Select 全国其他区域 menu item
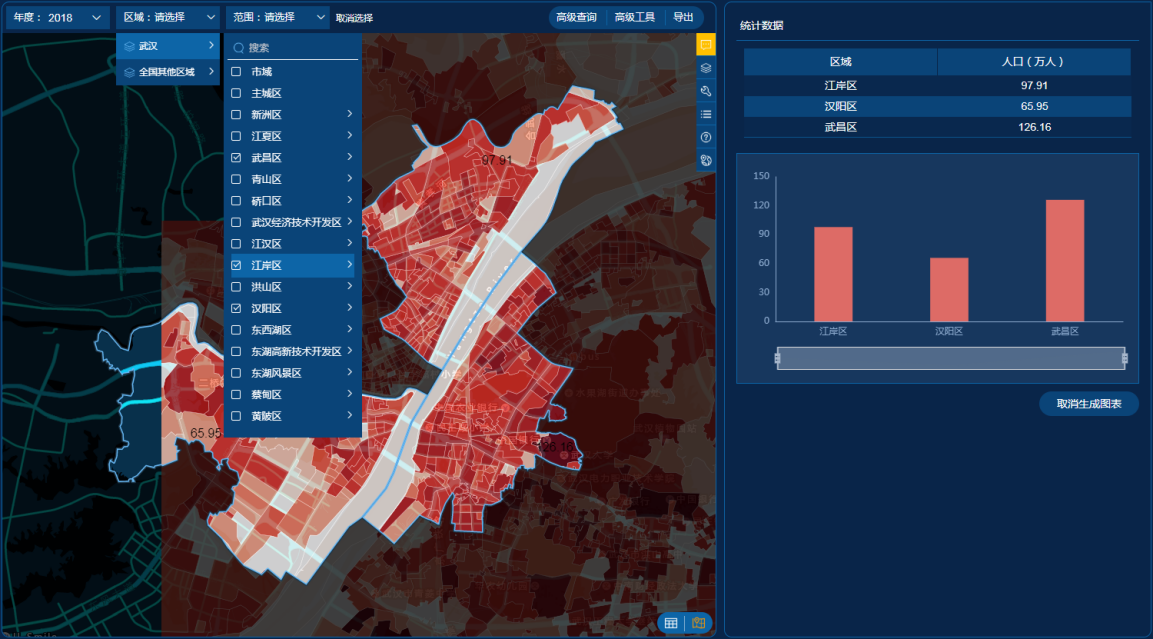1153x639 pixels. [168, 72]
